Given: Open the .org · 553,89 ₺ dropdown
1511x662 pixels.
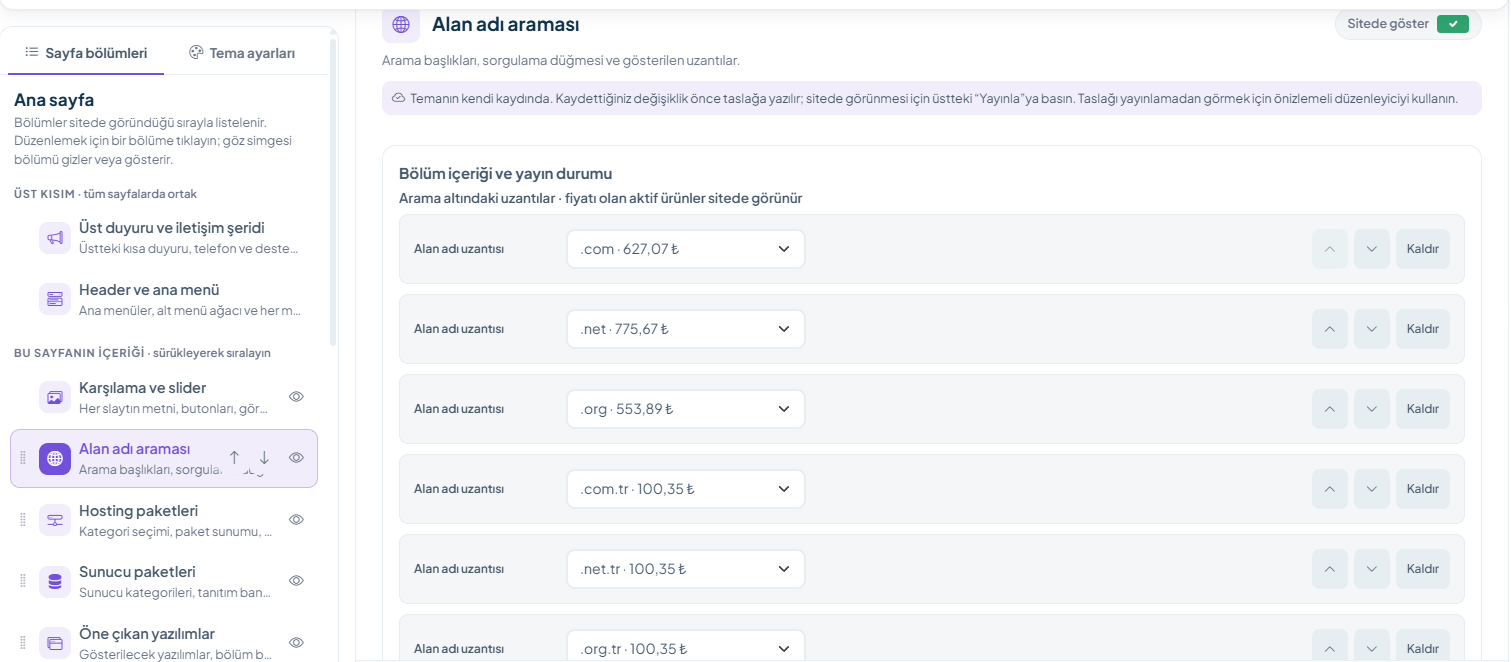Looking at the screenshot, I should pyautogui.click(x=685, y=409).
